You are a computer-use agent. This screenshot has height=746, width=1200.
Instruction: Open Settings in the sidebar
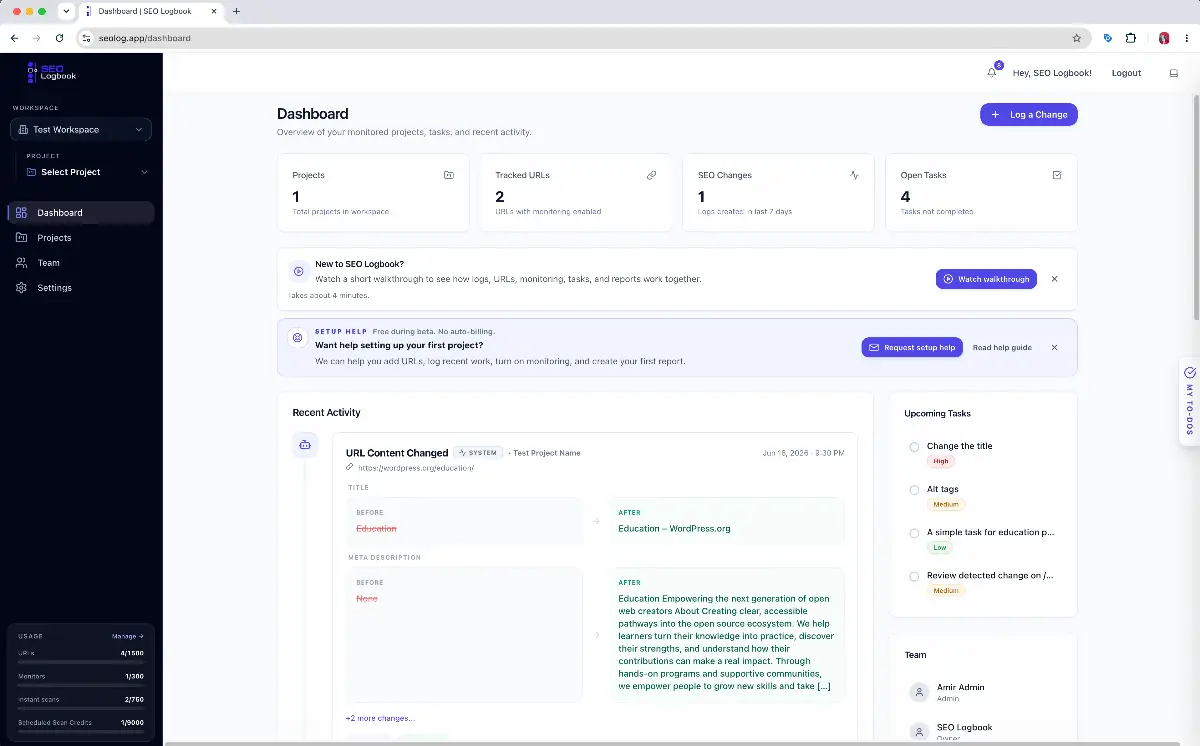(81, 288)
